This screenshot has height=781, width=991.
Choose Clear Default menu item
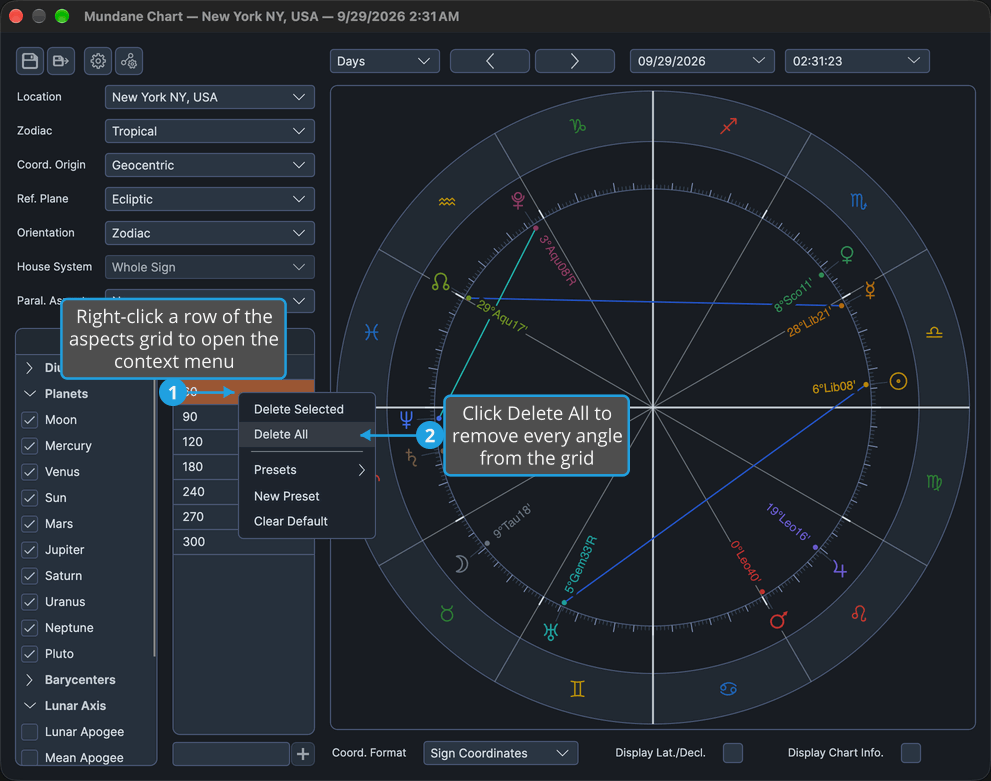307,521
